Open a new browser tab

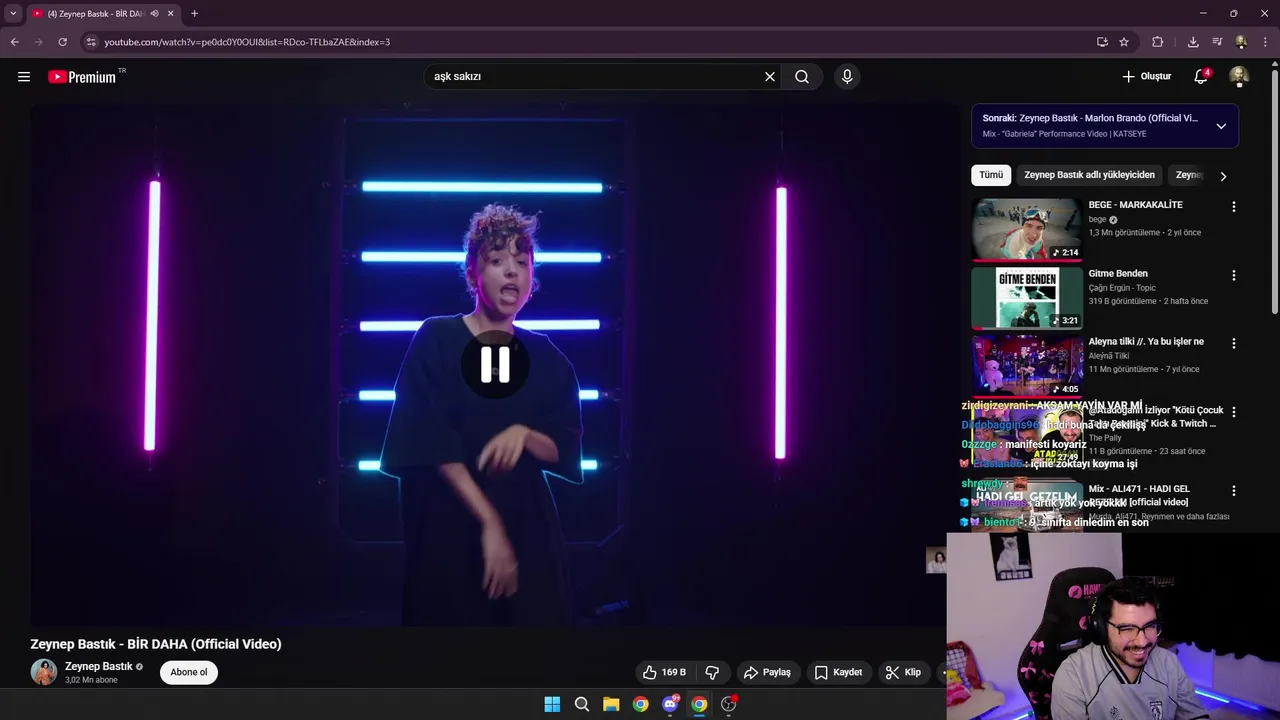pyautogui.click(x=194, y=14)
